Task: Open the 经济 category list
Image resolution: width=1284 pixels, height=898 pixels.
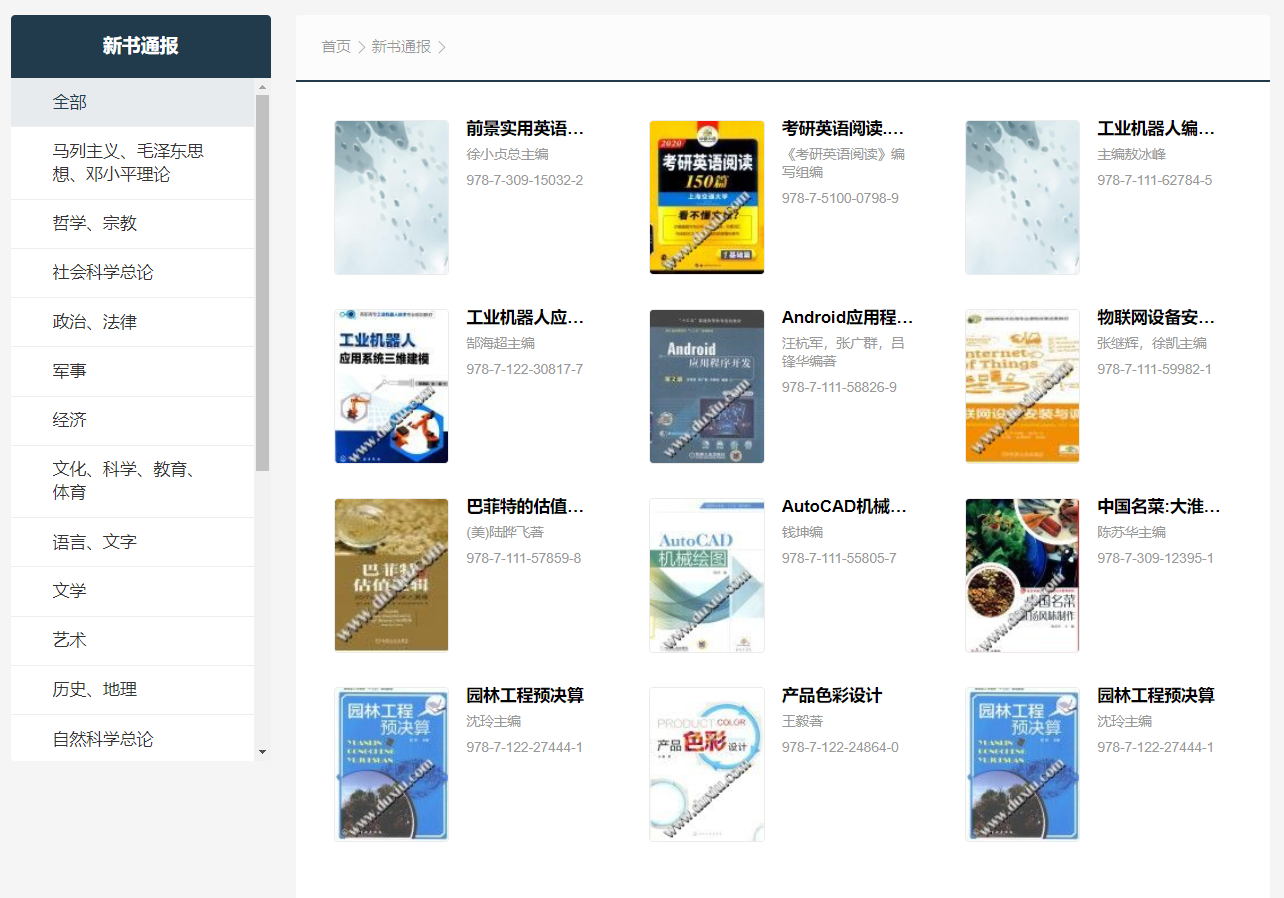Action: [x=70, y=419]
